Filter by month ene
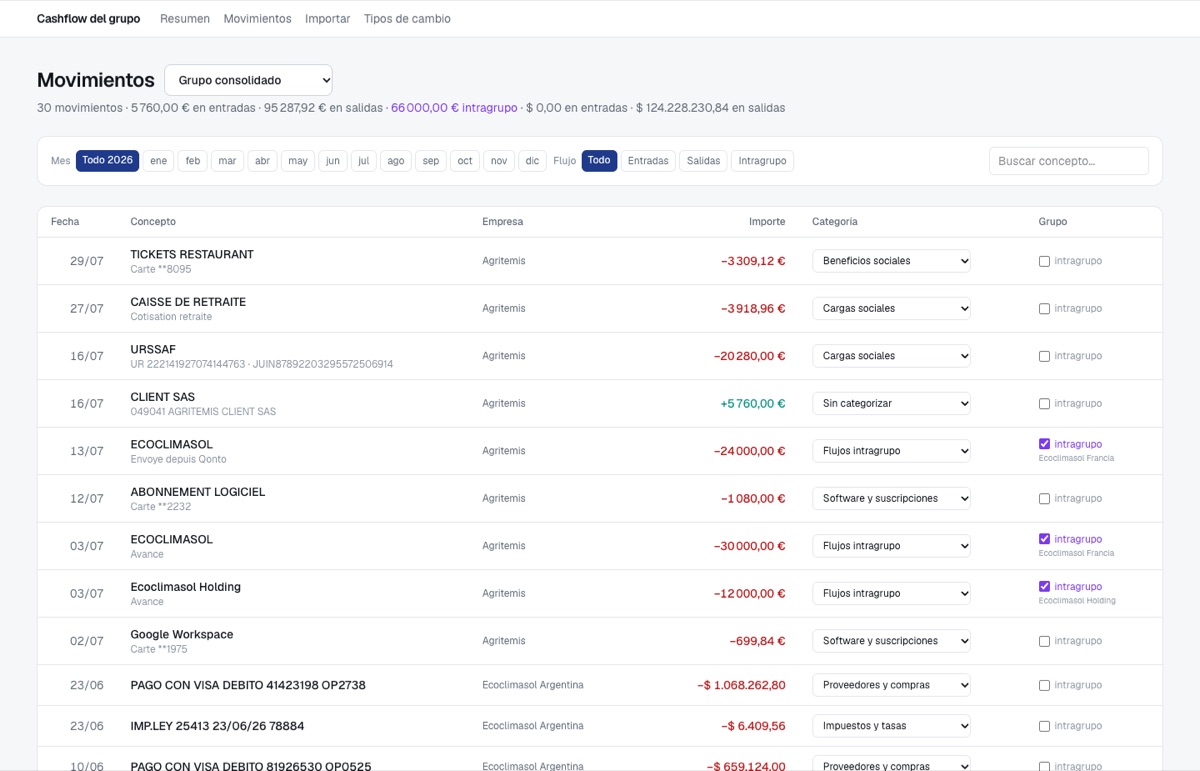1200x771 pixels. click(158, 161)
